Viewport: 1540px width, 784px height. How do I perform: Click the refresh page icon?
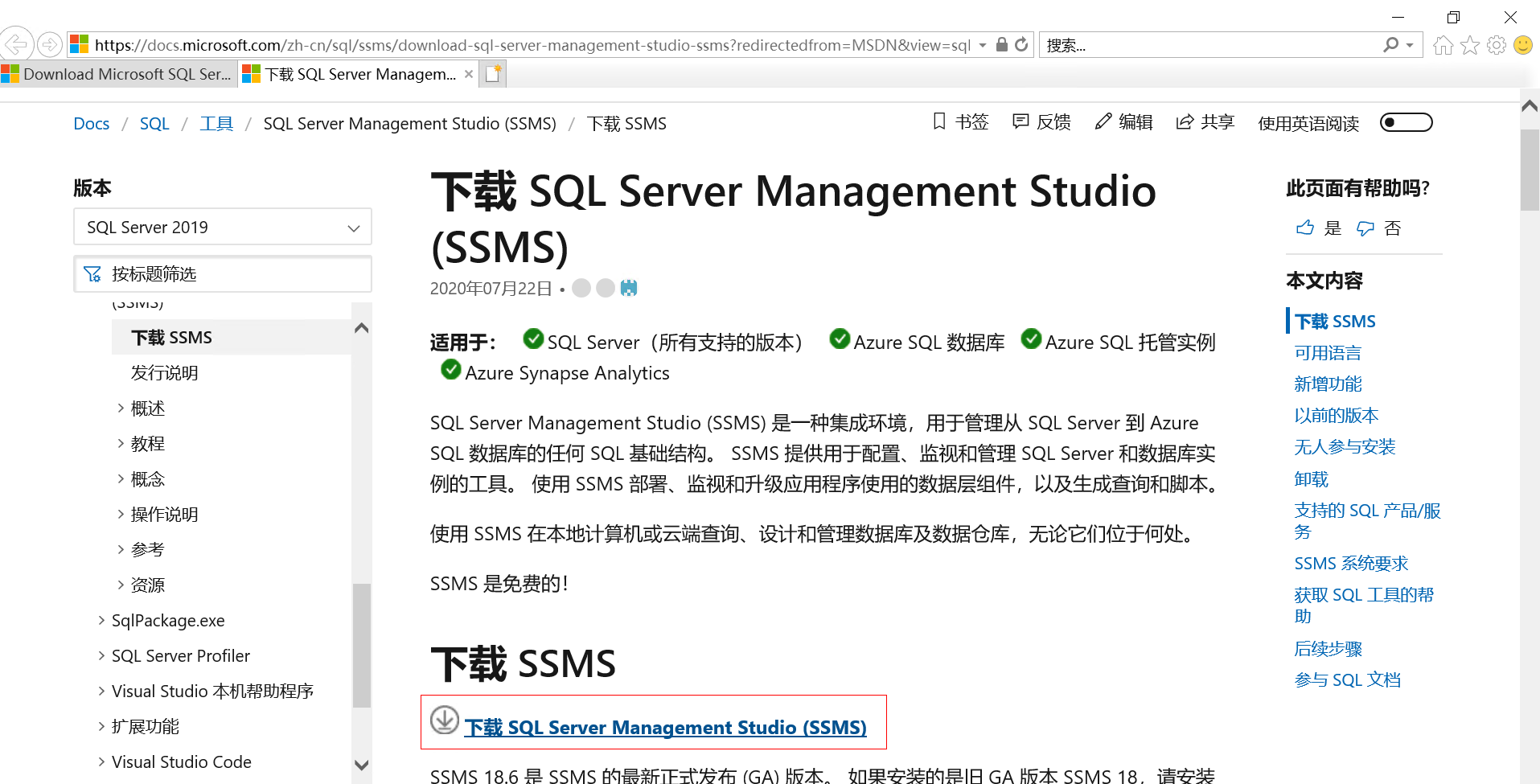[x=1021, y=45]
